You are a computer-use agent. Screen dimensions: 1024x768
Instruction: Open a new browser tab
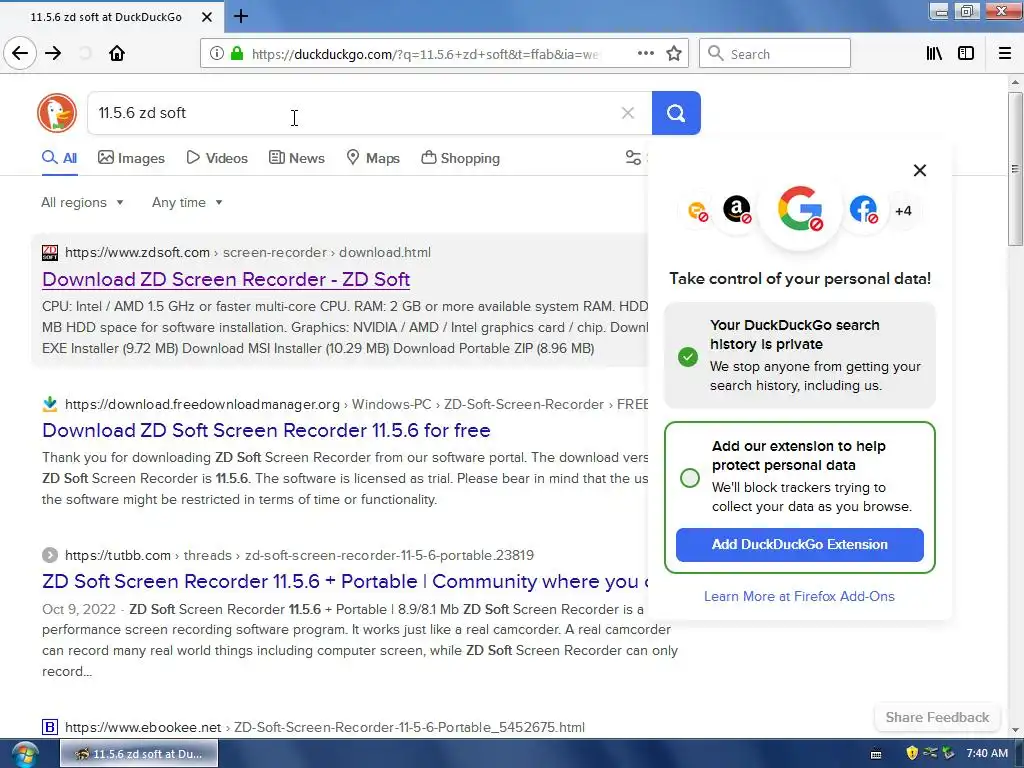point(241,16)
